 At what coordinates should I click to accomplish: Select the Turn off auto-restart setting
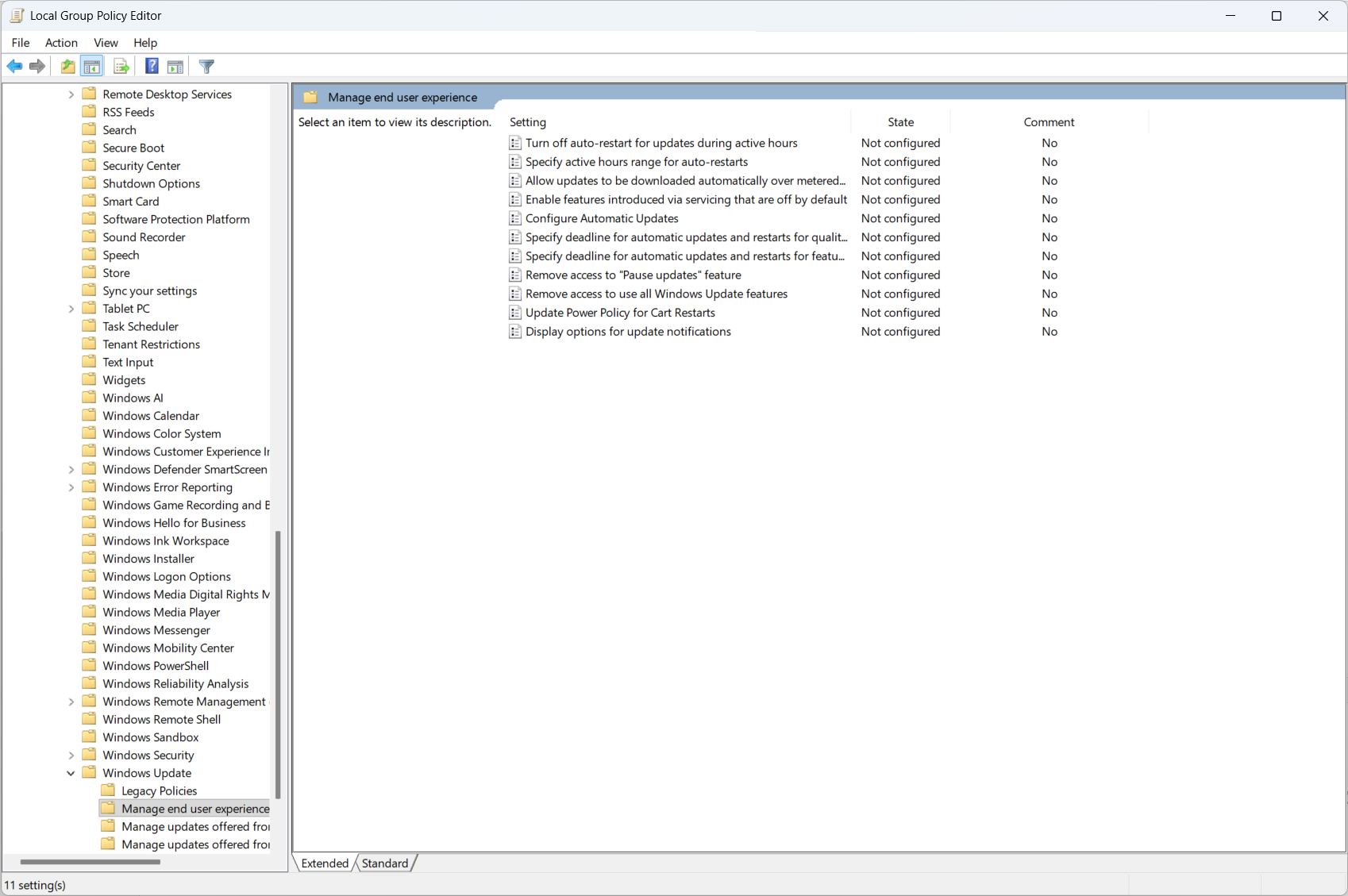[661, 143]
